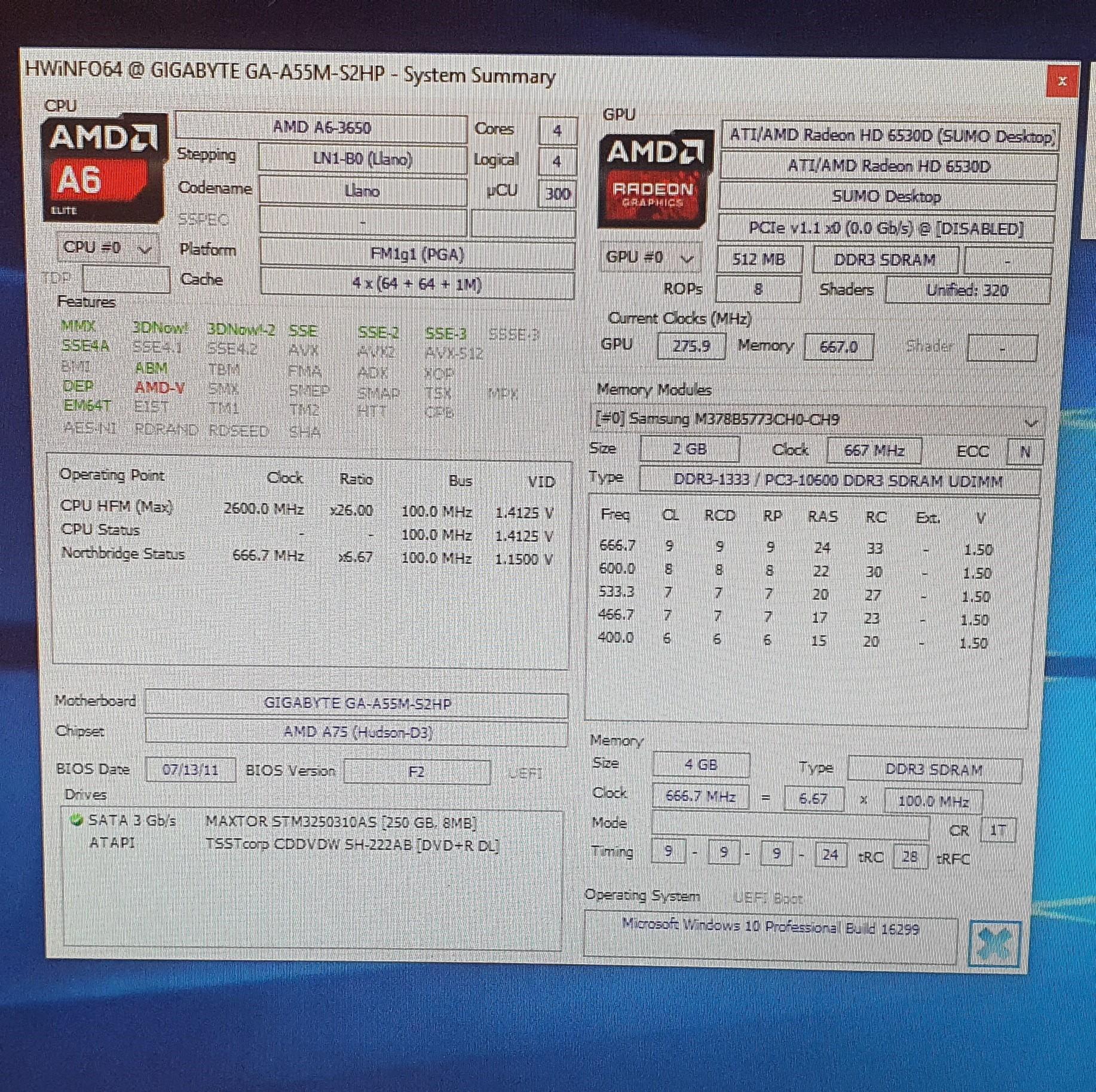Click the LN1-B0 (Llano) stepping field
1096x1092 pixels.
pyautogui.click(x=363, y=159)
